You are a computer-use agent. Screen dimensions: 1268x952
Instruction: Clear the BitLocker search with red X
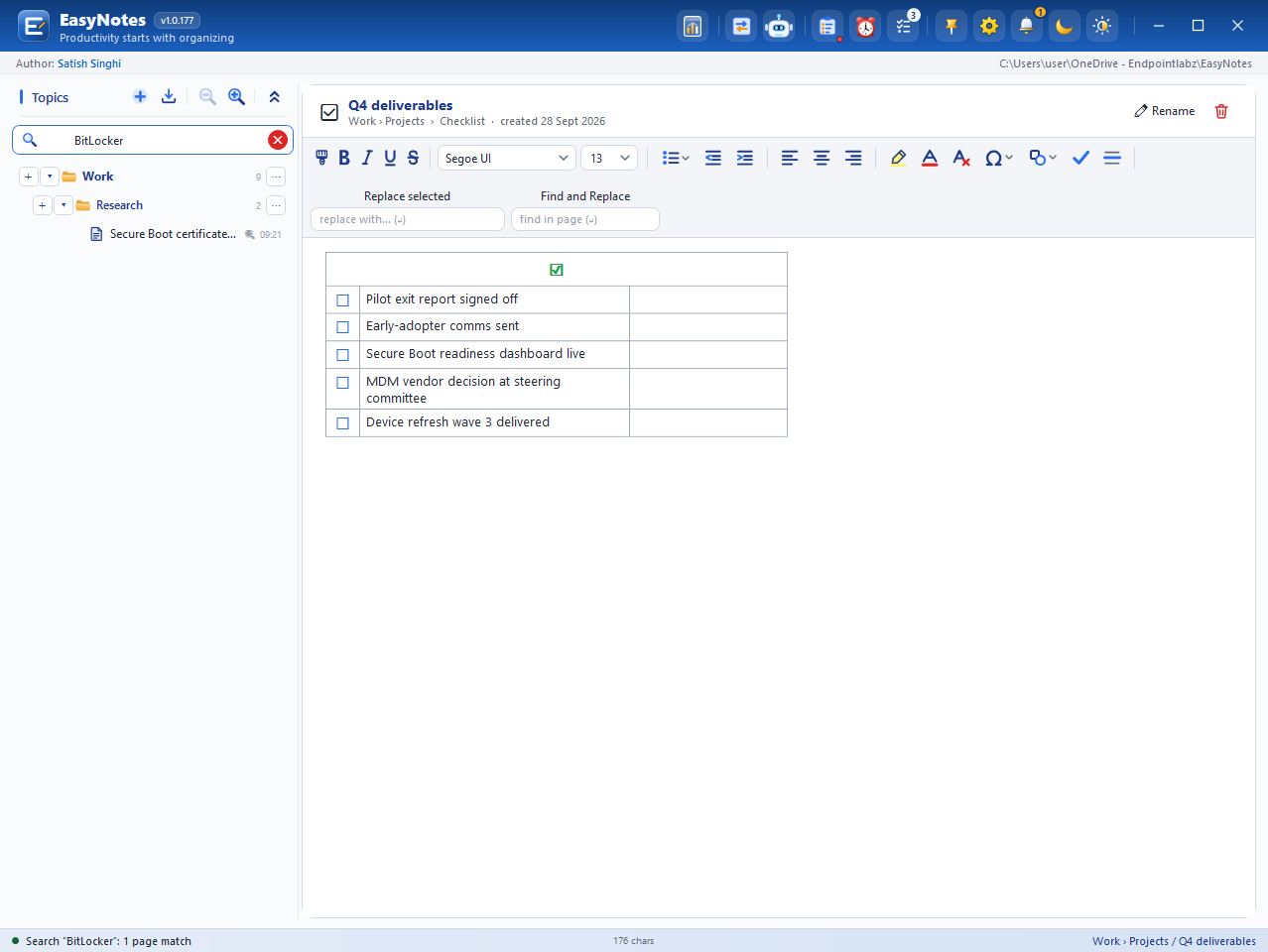pos(278,140)
